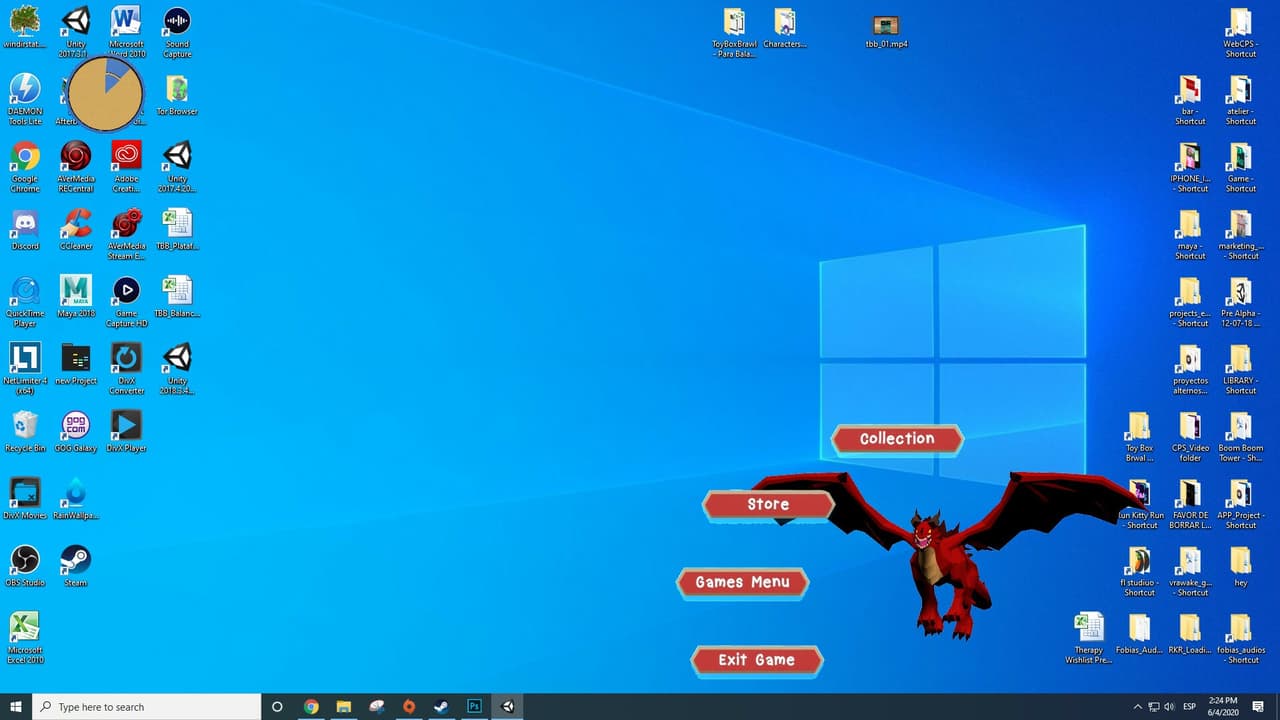
Task: Open Photoshop from the taskbar
Action: click(x=474, y=707)
